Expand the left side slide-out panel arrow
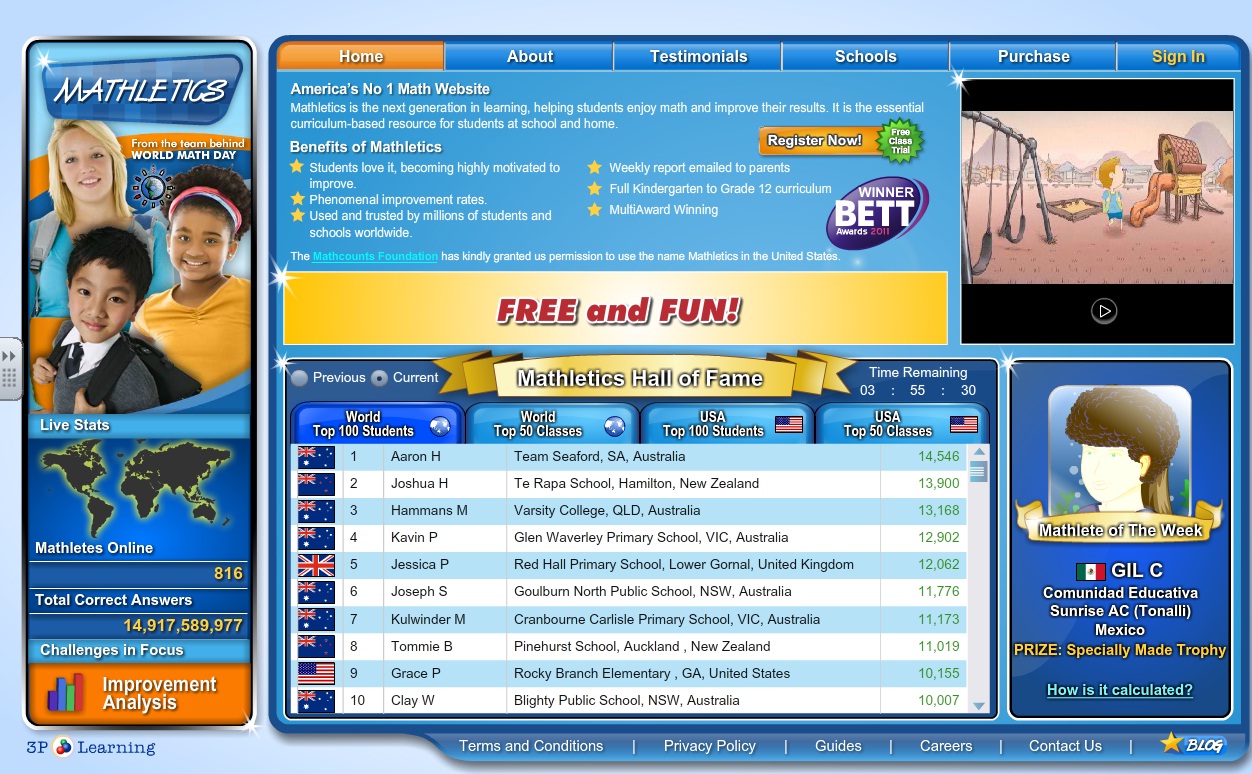This screenshot has height=774, width=1252. 10,358
